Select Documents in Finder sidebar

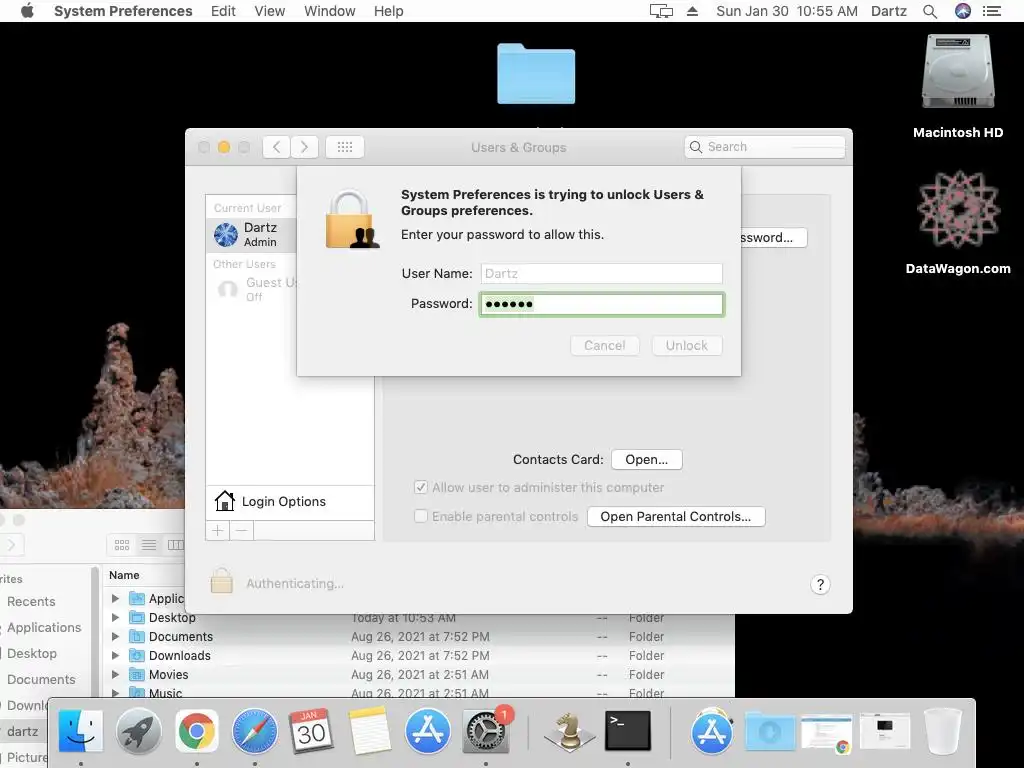click(x=41, y=679)
